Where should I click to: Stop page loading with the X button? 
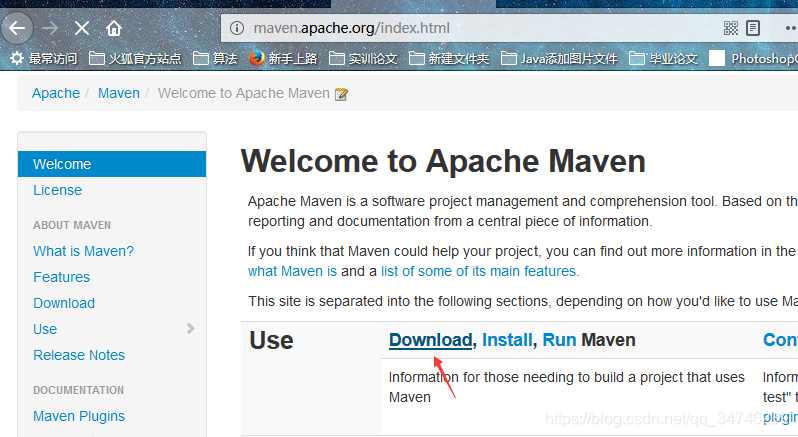pos(82,28)
